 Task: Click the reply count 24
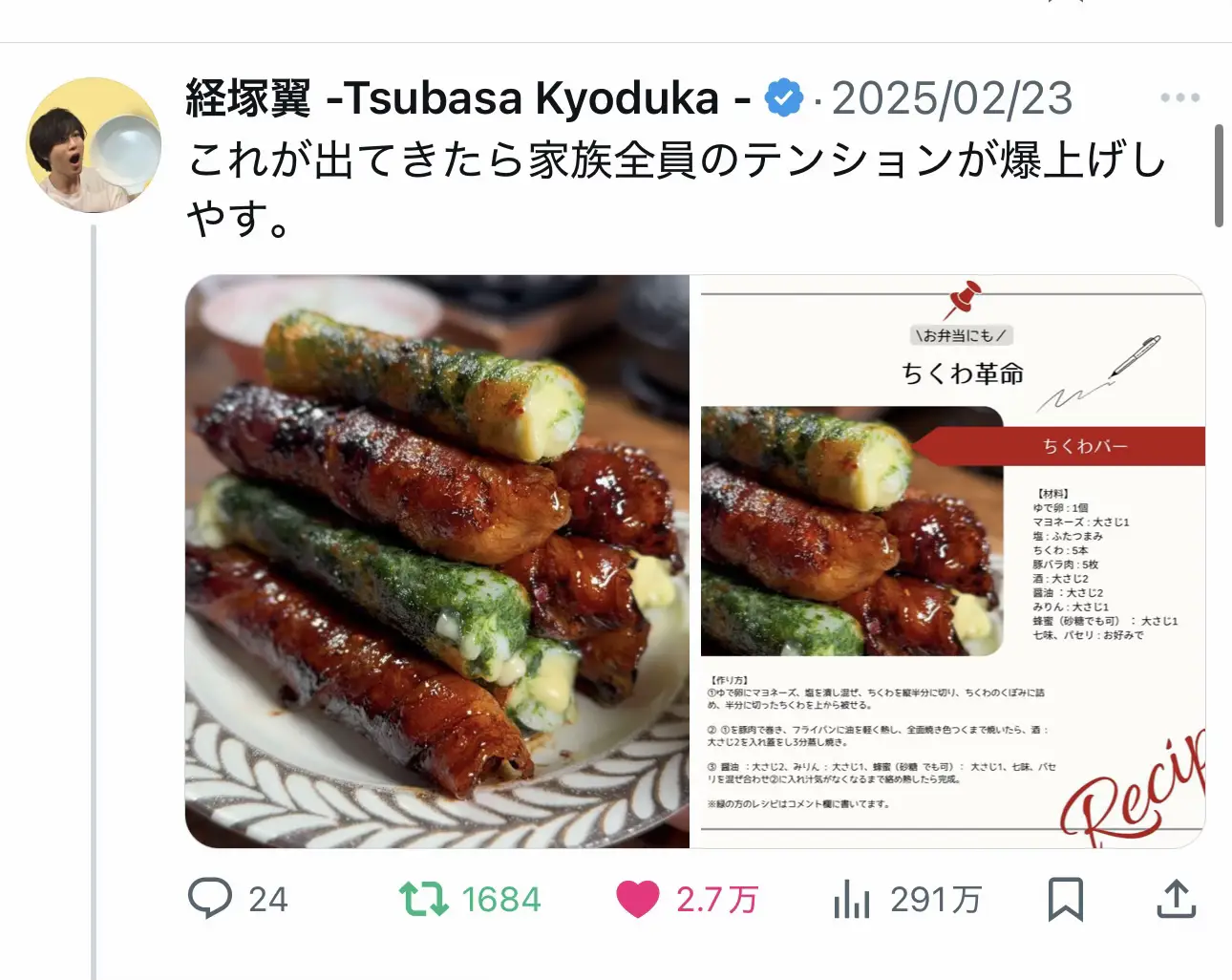(x=268, y=899)
